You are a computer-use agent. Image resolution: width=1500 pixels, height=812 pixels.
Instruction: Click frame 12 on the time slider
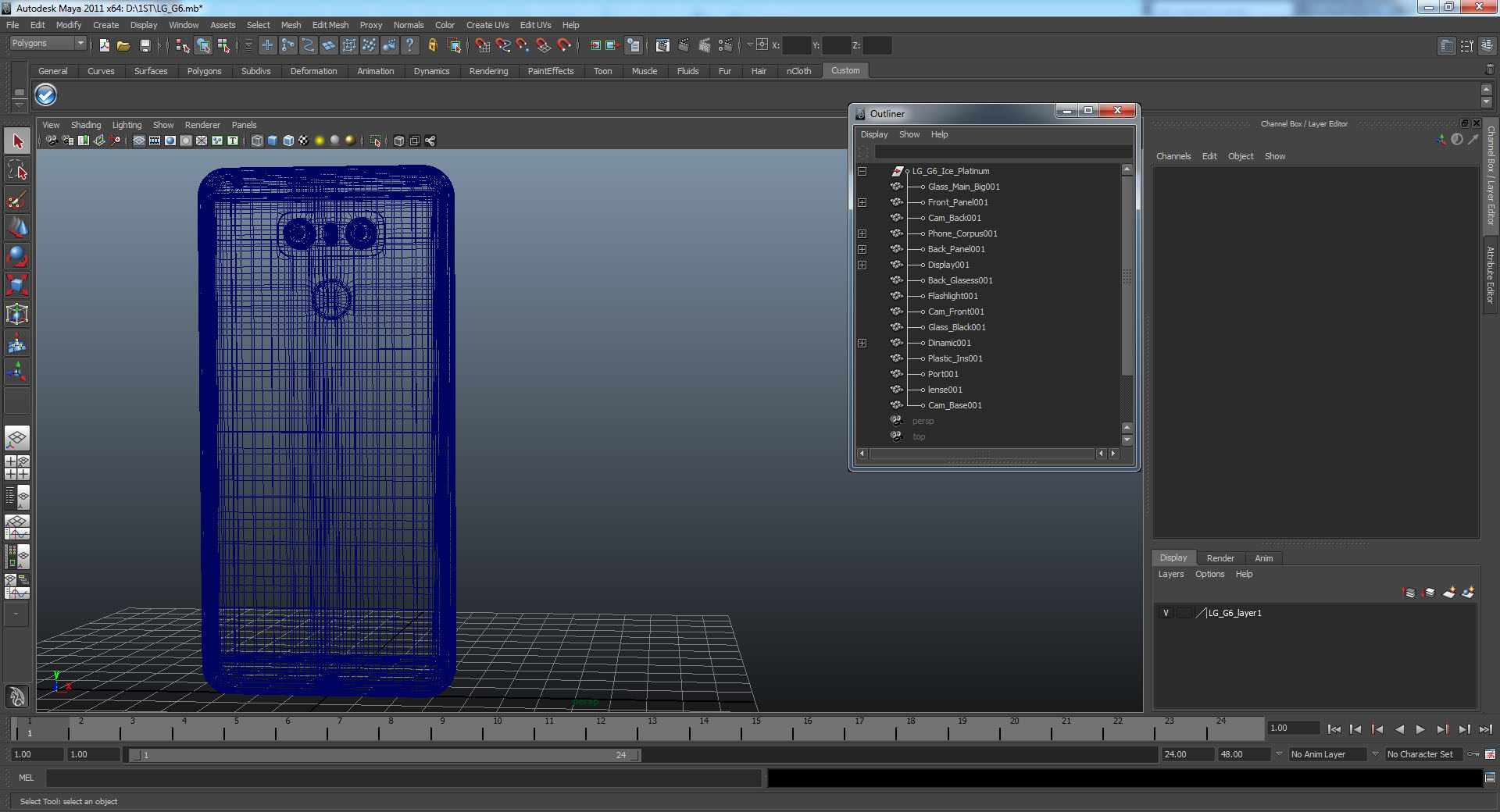(x=601, y=728)
